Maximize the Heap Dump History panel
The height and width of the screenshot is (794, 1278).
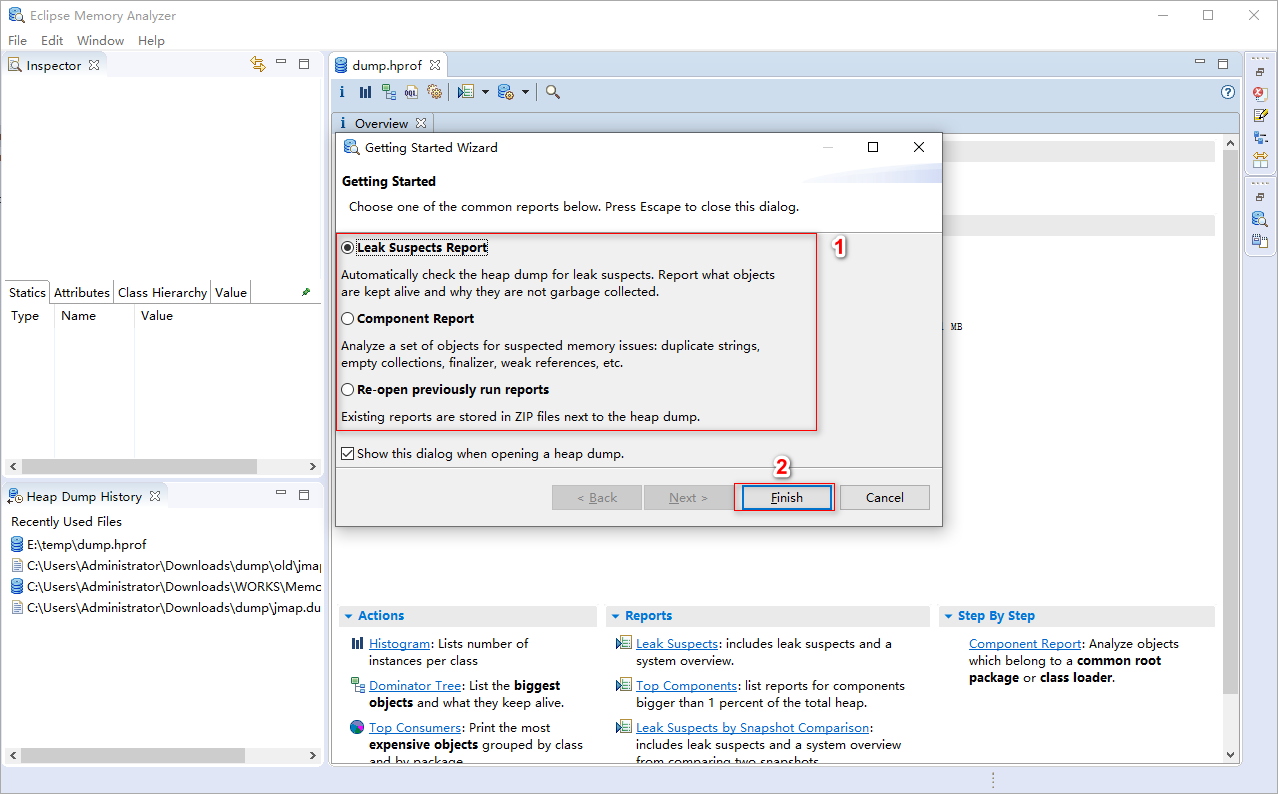pos(304,495)
